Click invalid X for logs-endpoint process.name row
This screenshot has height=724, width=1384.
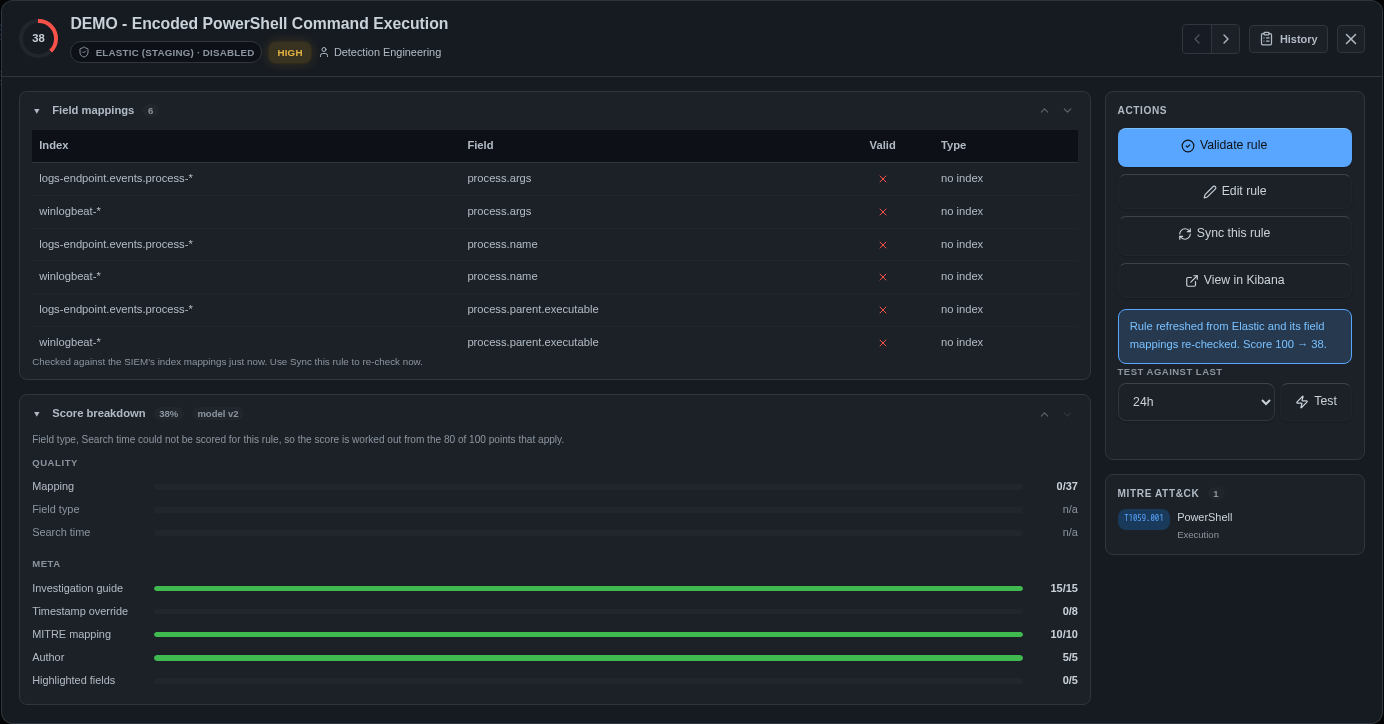click(883, 245)
